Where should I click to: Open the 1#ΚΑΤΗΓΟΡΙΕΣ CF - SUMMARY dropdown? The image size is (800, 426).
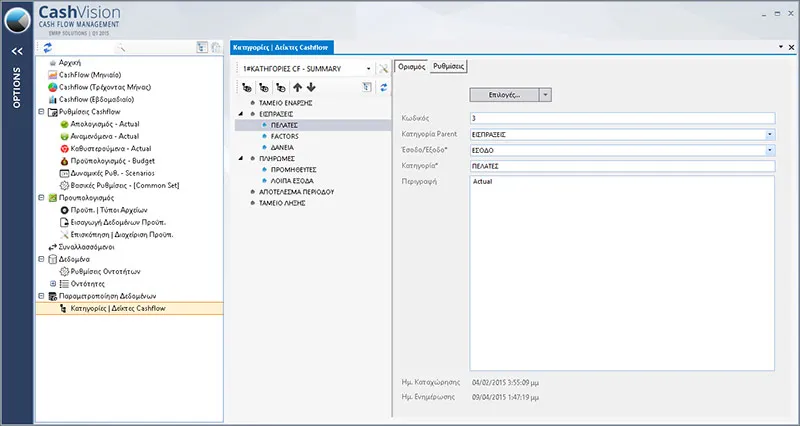click(368, 69)
